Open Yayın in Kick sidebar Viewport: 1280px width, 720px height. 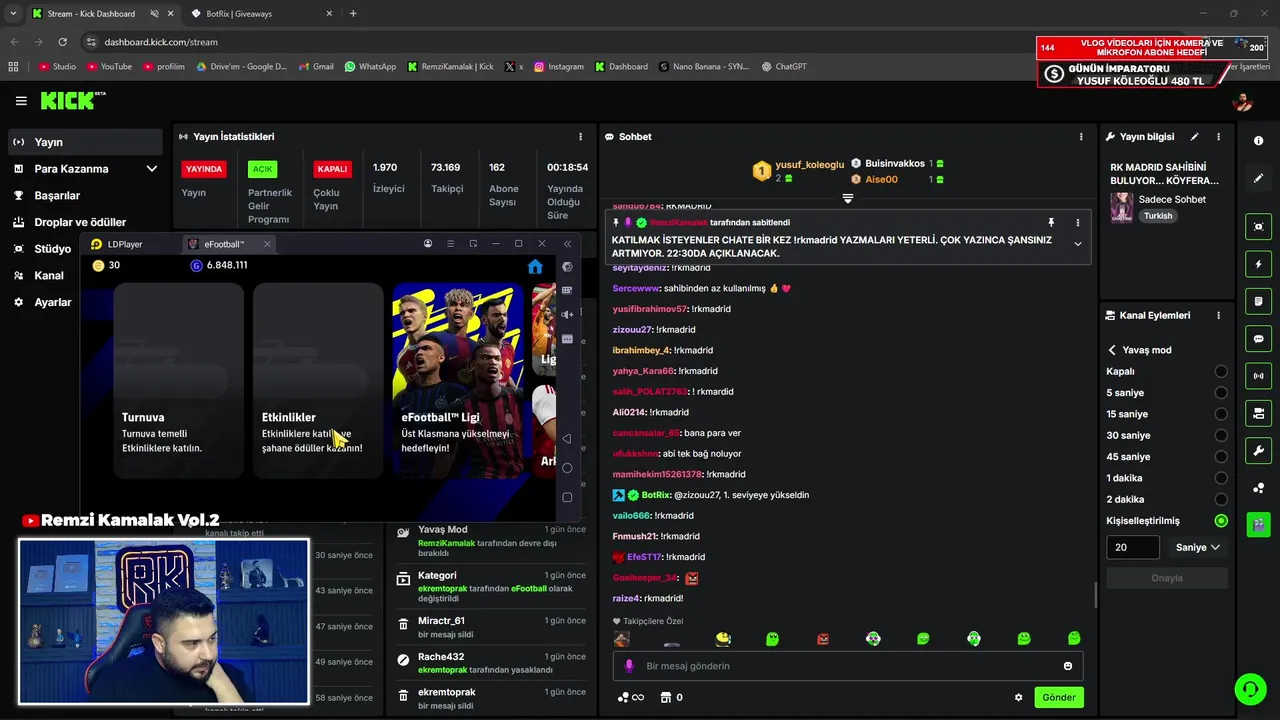point(85,142)
